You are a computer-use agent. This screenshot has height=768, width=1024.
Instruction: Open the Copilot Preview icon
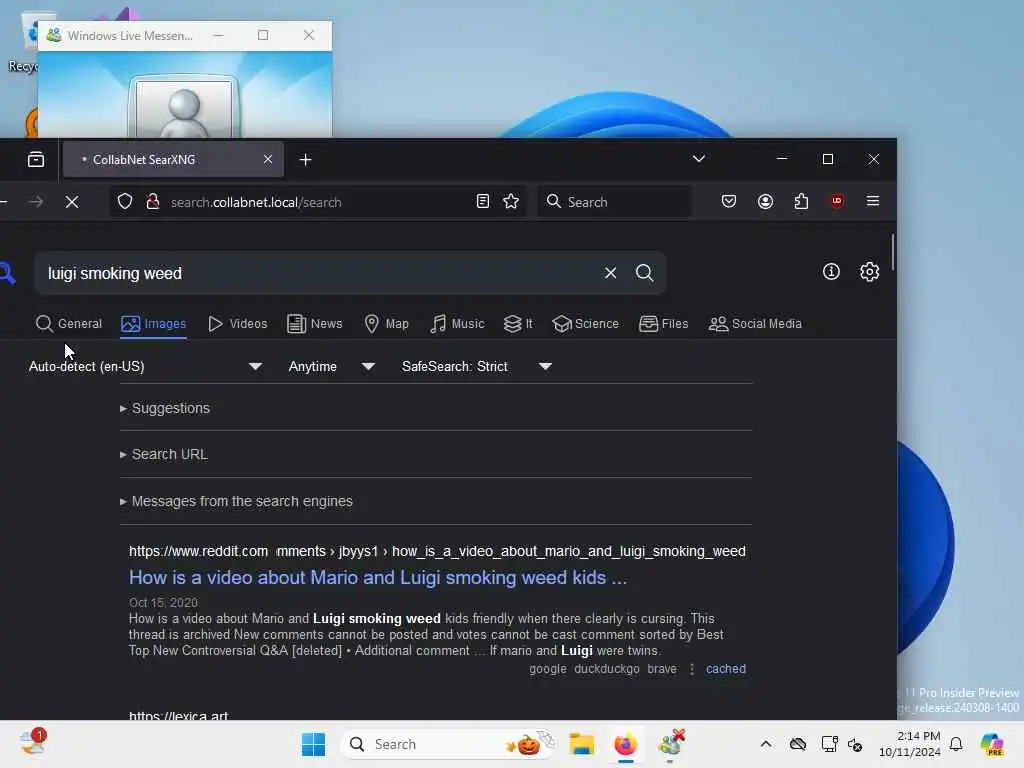point(992,744)
